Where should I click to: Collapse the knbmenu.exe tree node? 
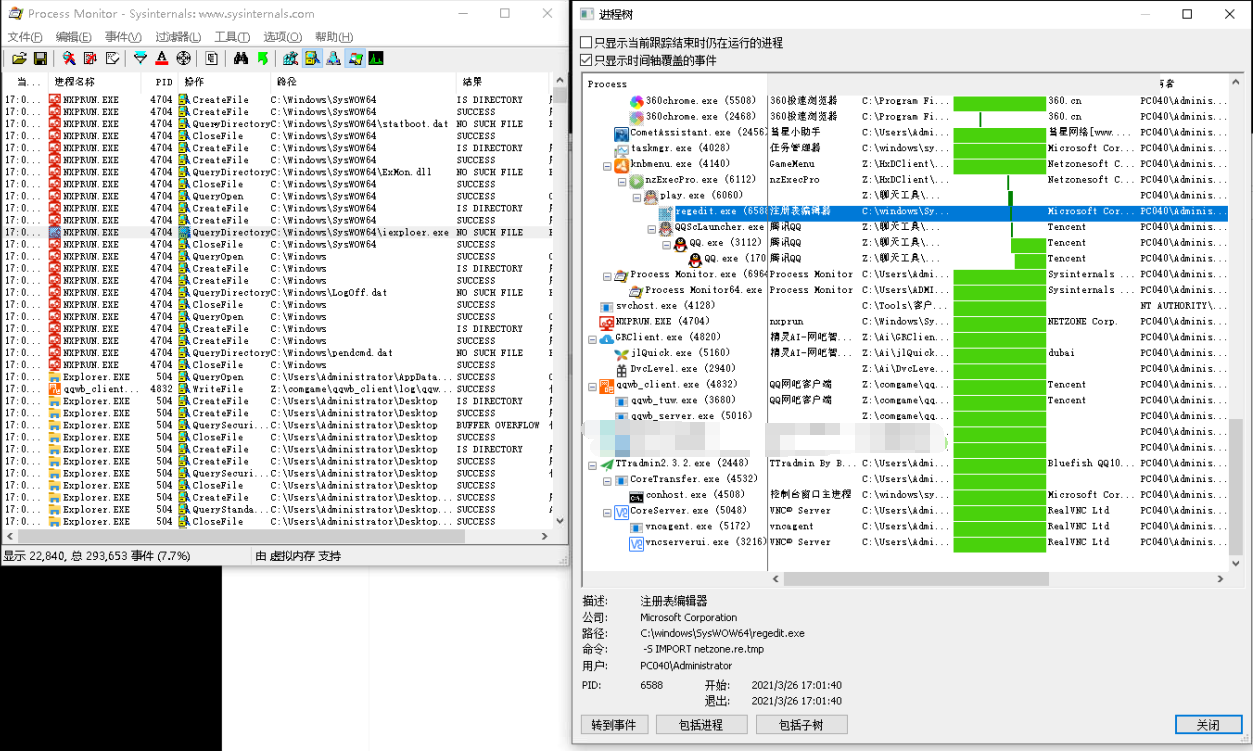click(607, 164)
